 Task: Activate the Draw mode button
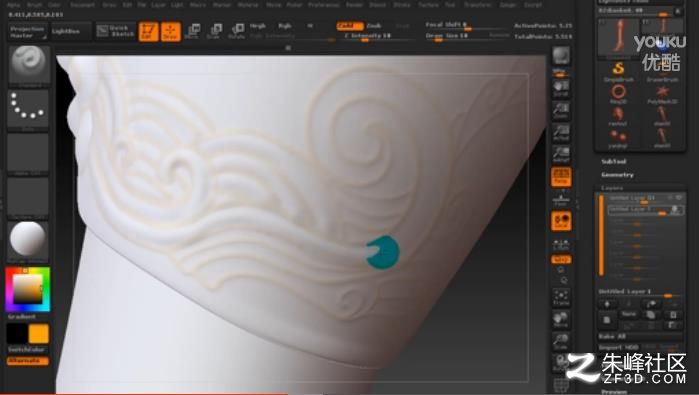coord(171,32)
